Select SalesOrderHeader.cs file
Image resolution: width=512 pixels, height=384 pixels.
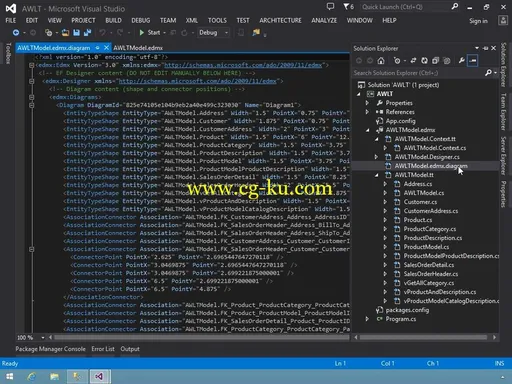(431, 274)
